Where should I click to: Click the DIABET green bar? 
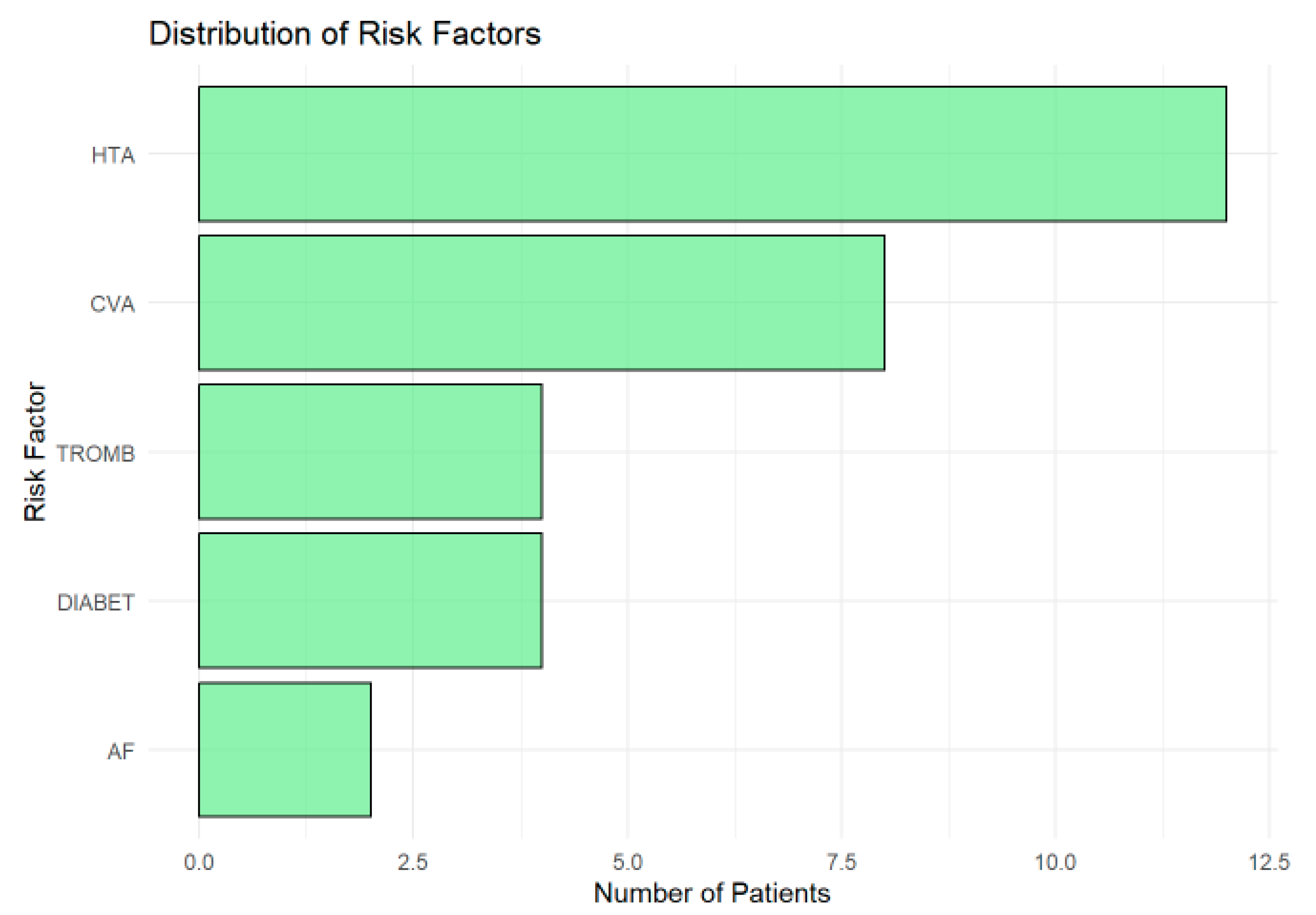(x=370, y=600)
